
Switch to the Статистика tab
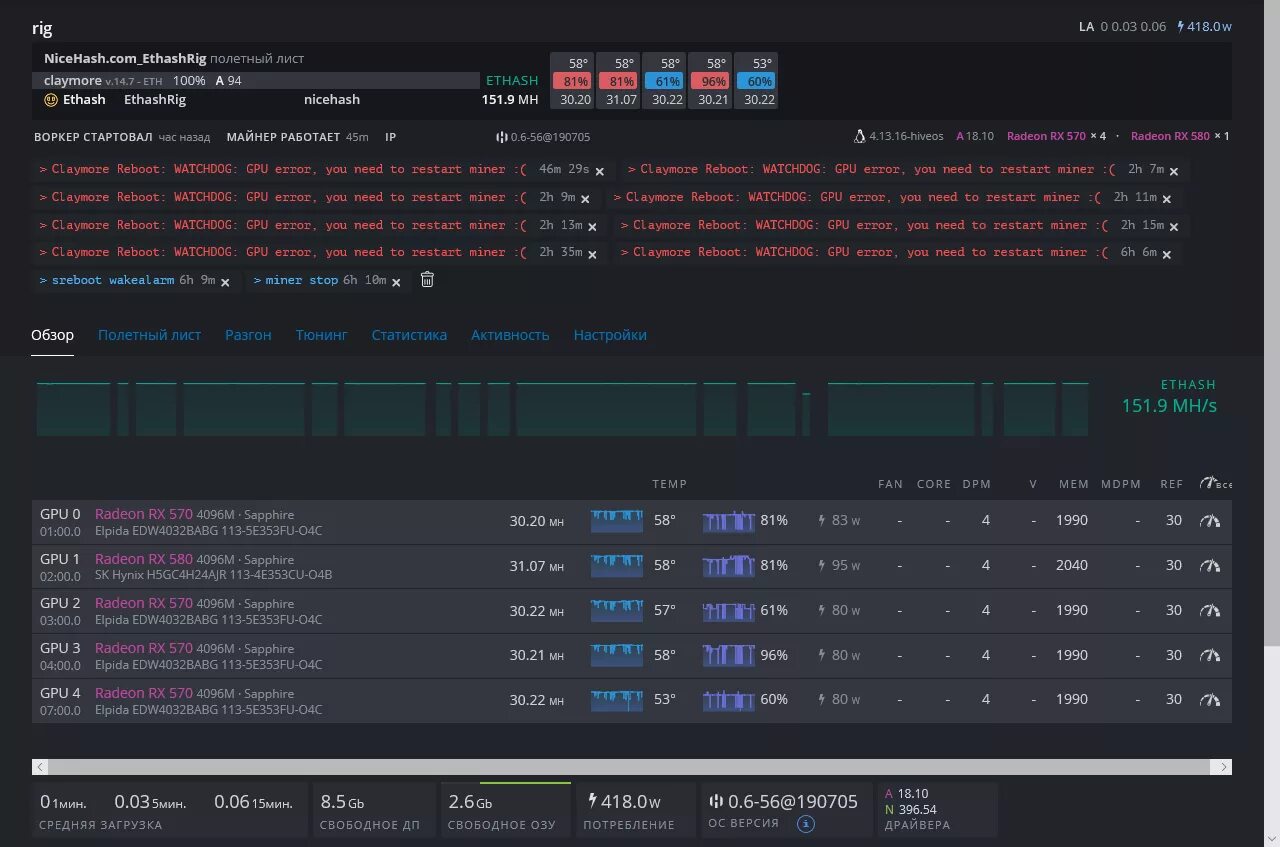[x=409, y=335]
